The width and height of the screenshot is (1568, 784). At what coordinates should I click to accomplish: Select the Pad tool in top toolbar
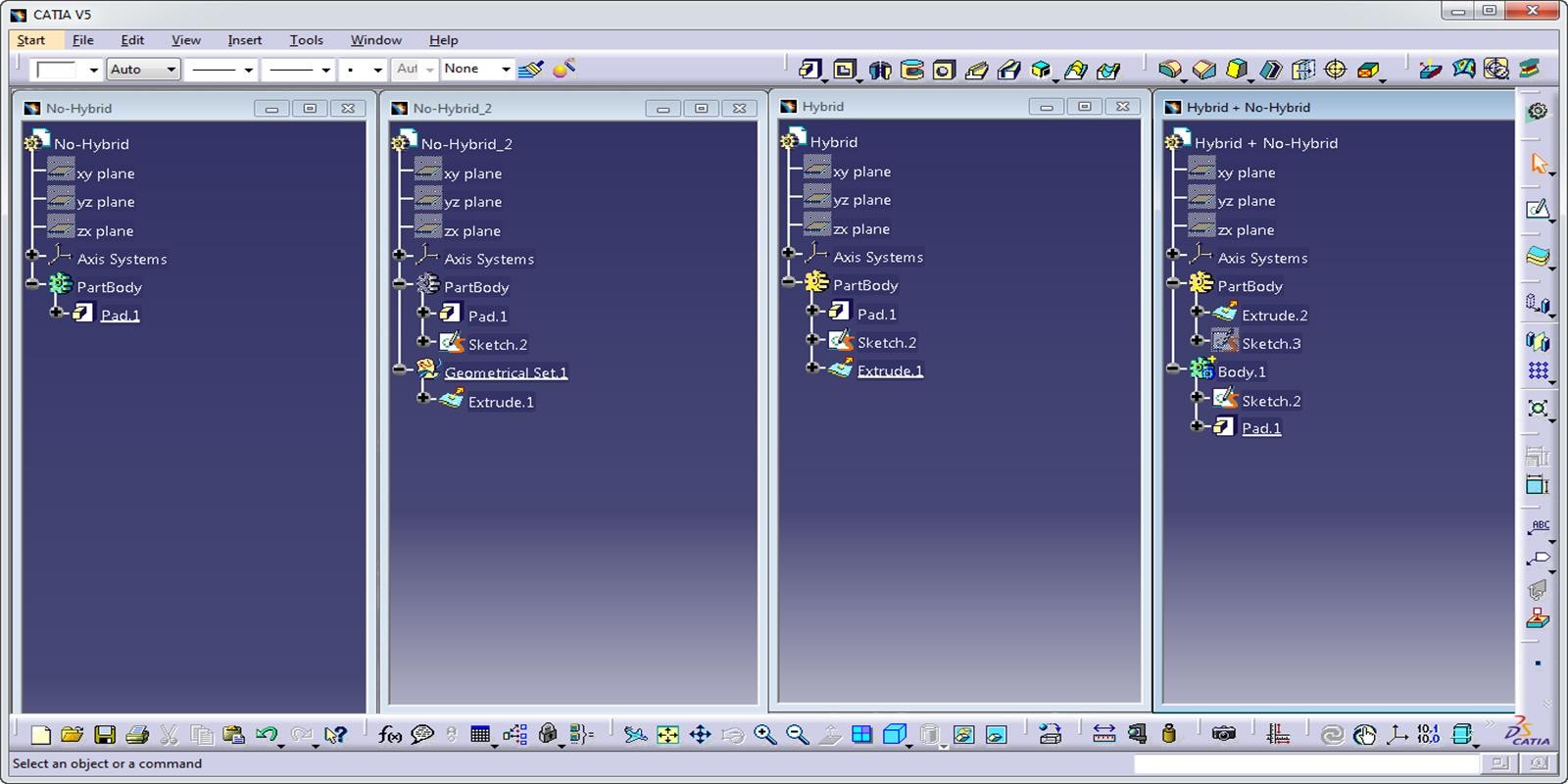click(809, 70)
